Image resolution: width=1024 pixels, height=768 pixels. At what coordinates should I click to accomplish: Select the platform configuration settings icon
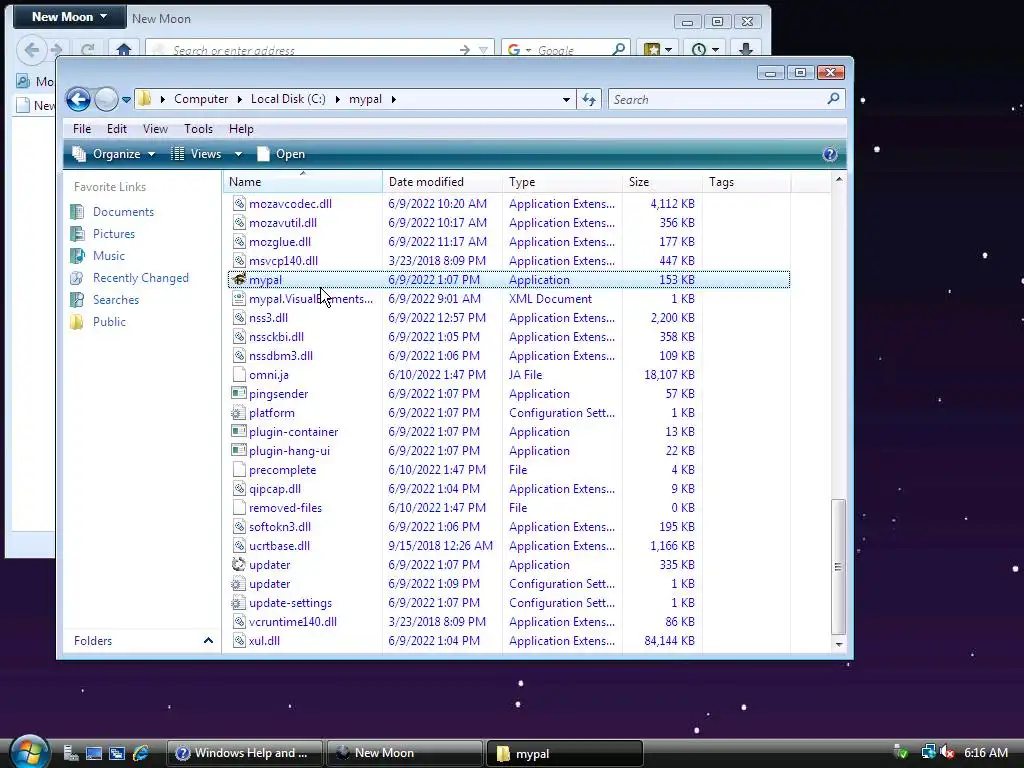[x=238, y=413]
